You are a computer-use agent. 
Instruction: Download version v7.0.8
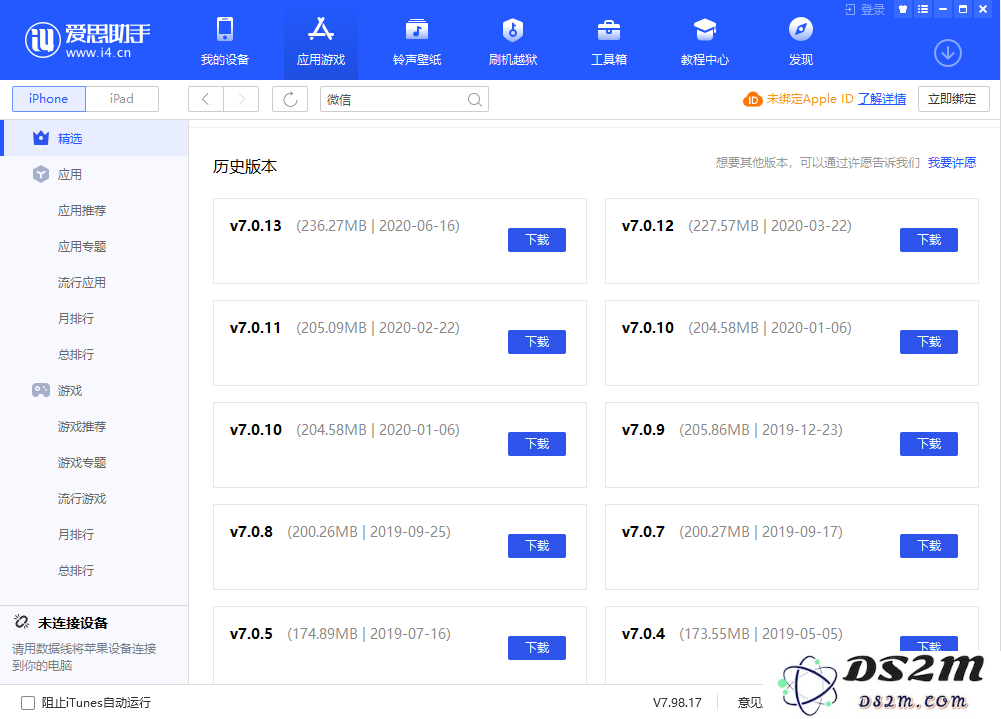(x=537, y=546)
